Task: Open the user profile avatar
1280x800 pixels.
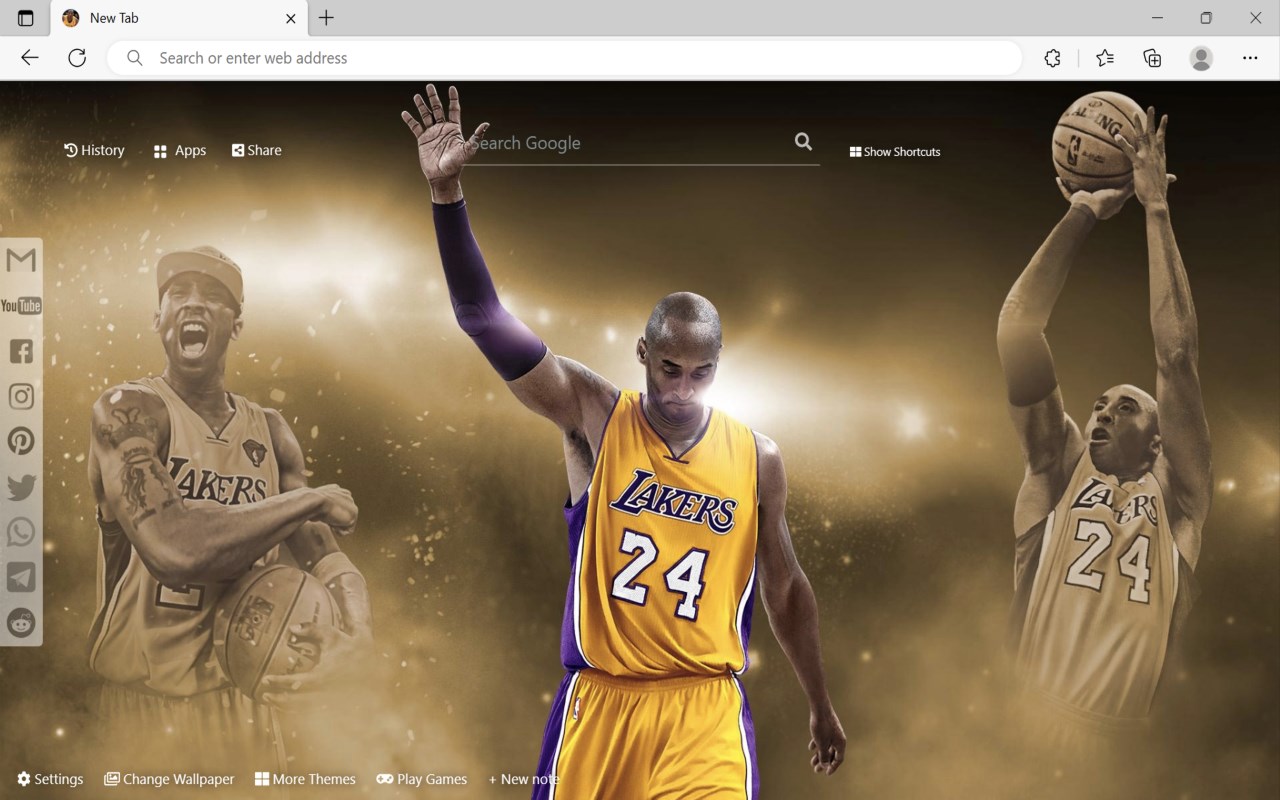Action: click(1201, 58)
